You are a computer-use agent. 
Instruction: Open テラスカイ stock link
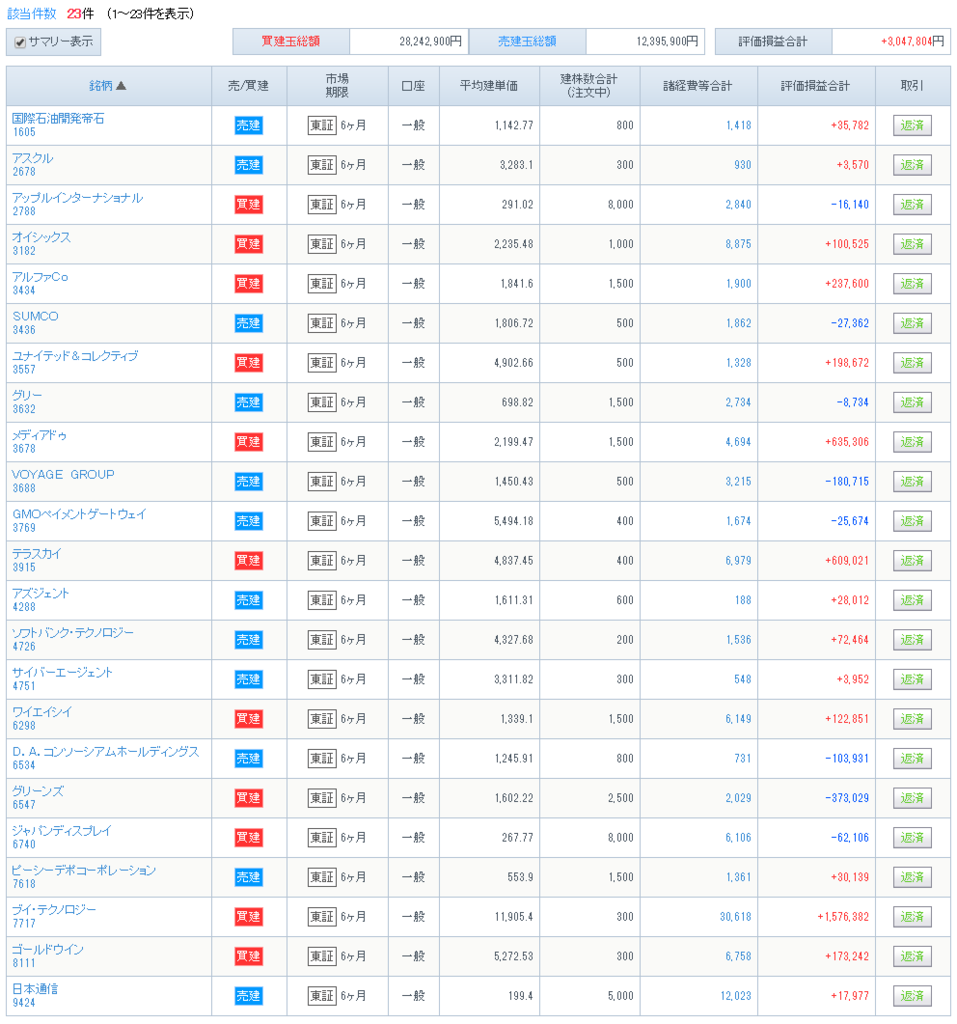[37, 553]
